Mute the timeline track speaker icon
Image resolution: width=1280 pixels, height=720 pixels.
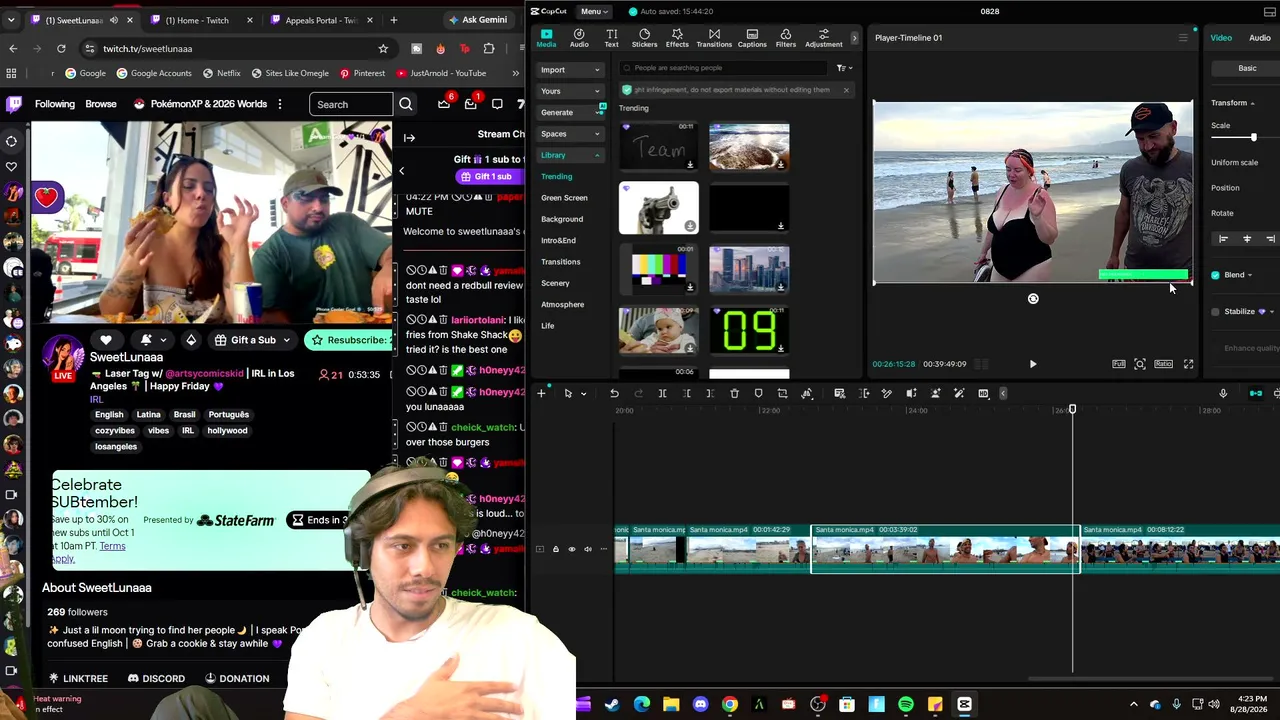click(x=588, y=549)
